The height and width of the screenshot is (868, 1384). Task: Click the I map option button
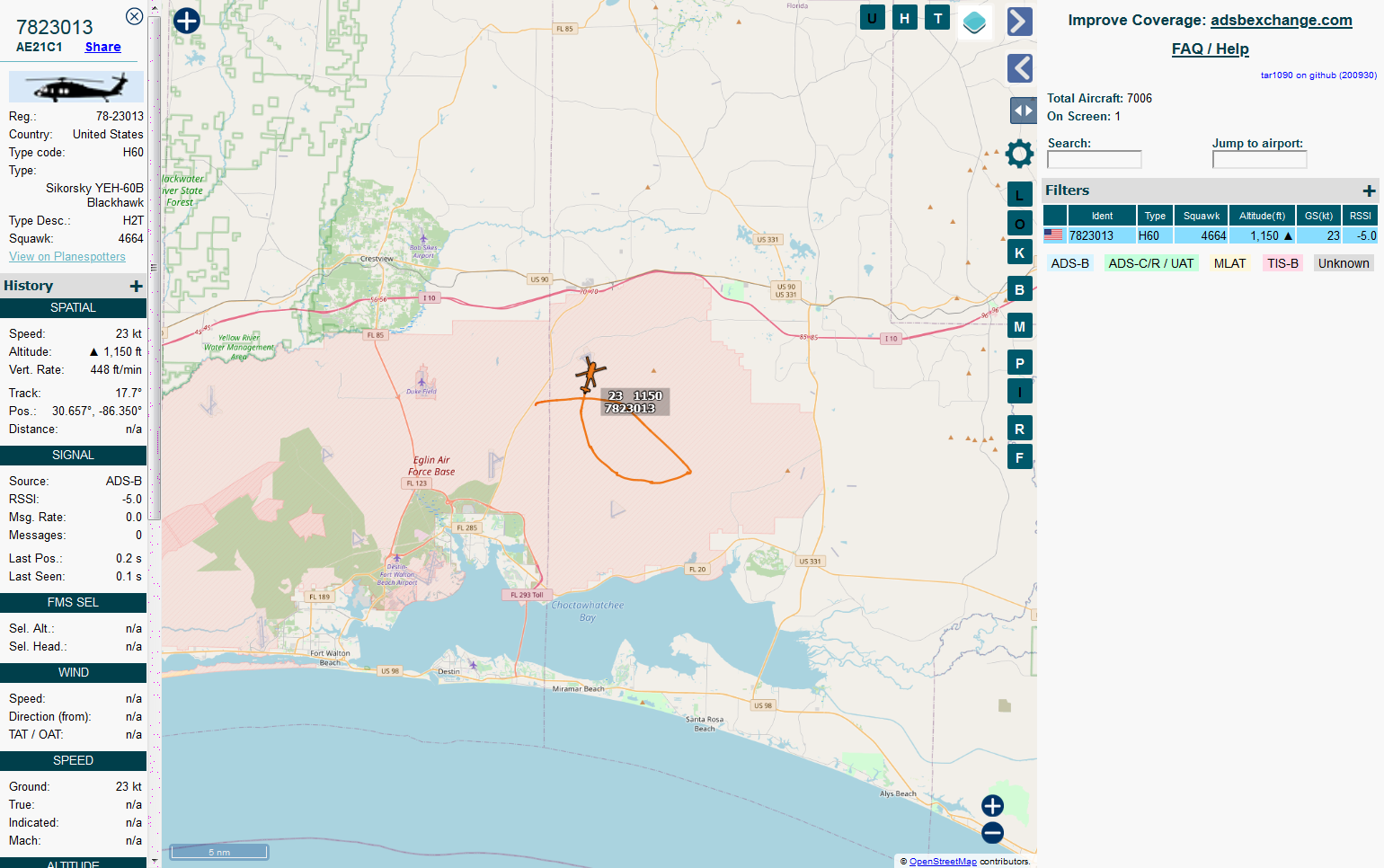coord(1019,392)
